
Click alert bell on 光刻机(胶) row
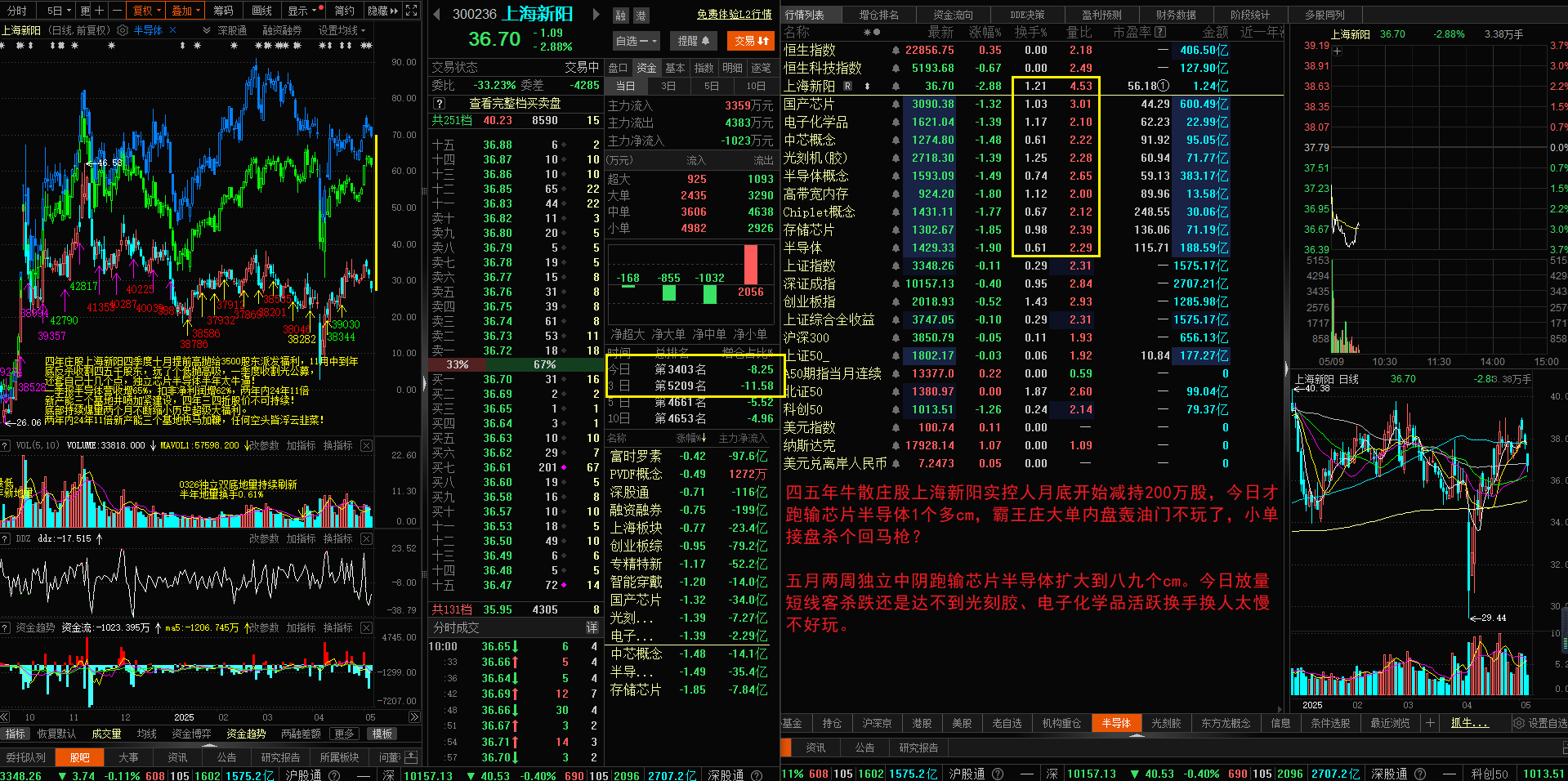896,158
